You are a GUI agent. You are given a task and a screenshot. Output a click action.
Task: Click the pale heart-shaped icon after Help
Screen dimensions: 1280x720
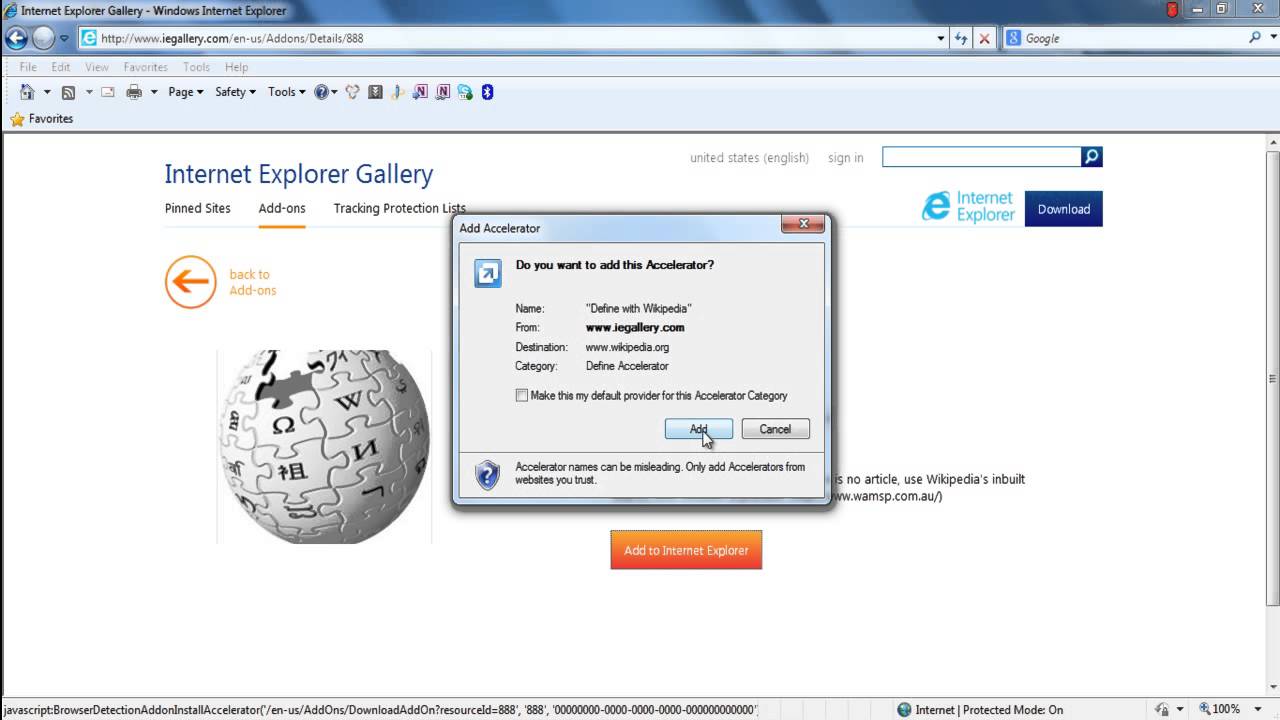tap(352, 92)
